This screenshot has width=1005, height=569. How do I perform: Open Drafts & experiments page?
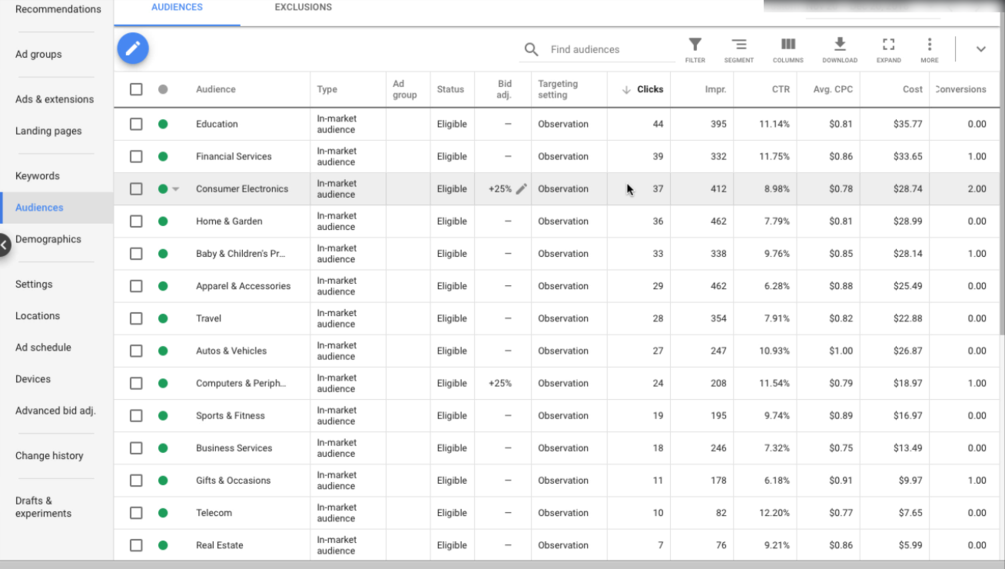pos(43,507)
